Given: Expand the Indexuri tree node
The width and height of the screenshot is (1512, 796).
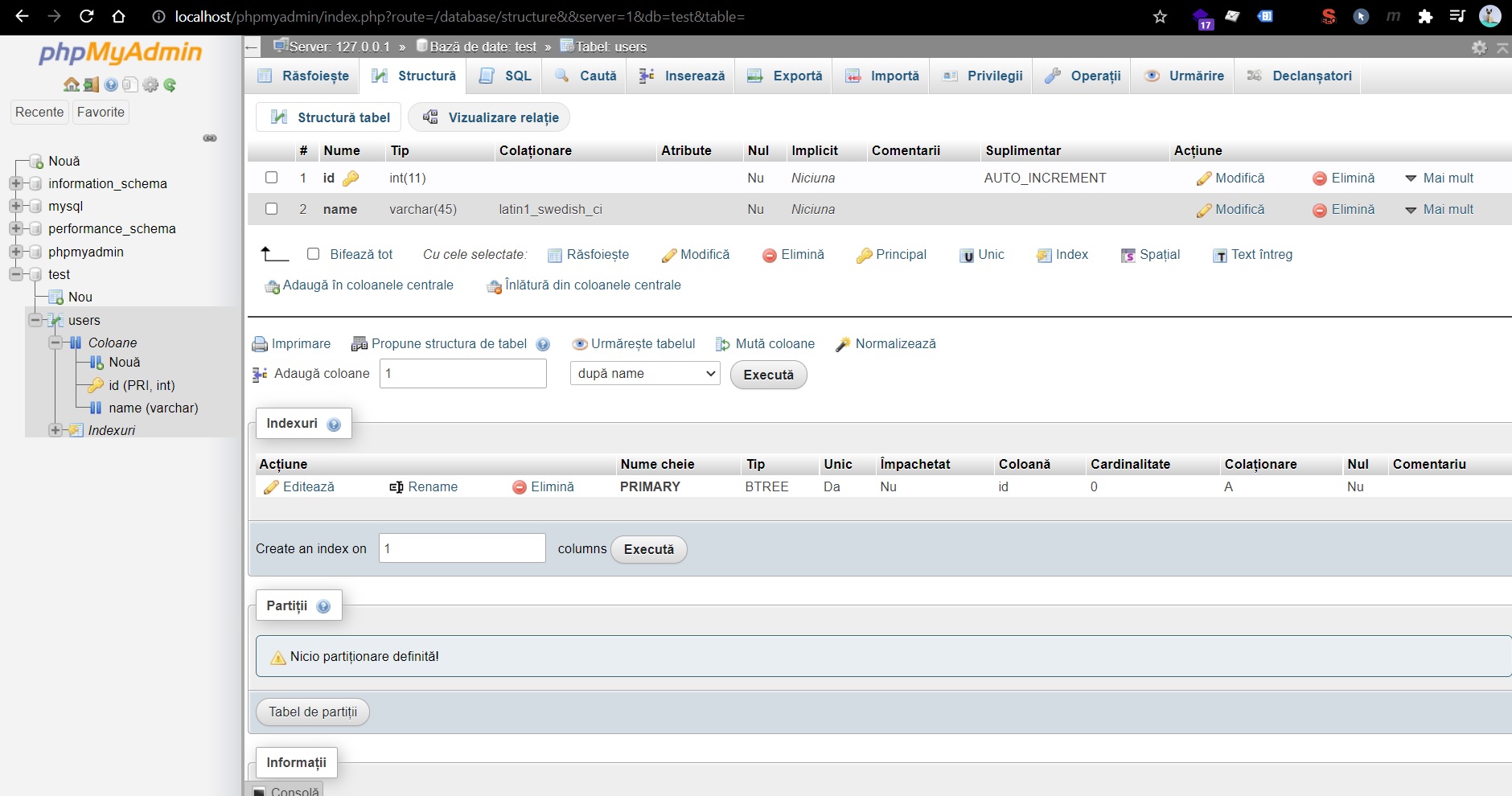Looking at the screenshot, I should click(55, 430).
